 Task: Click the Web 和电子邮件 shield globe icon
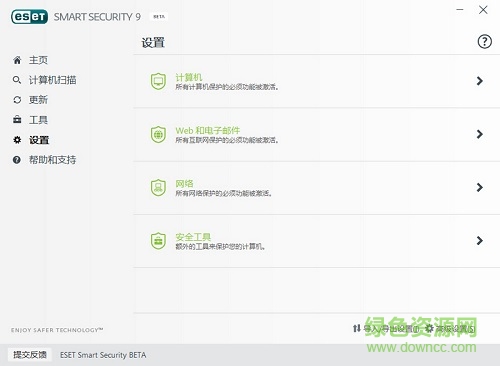point(158,134)
